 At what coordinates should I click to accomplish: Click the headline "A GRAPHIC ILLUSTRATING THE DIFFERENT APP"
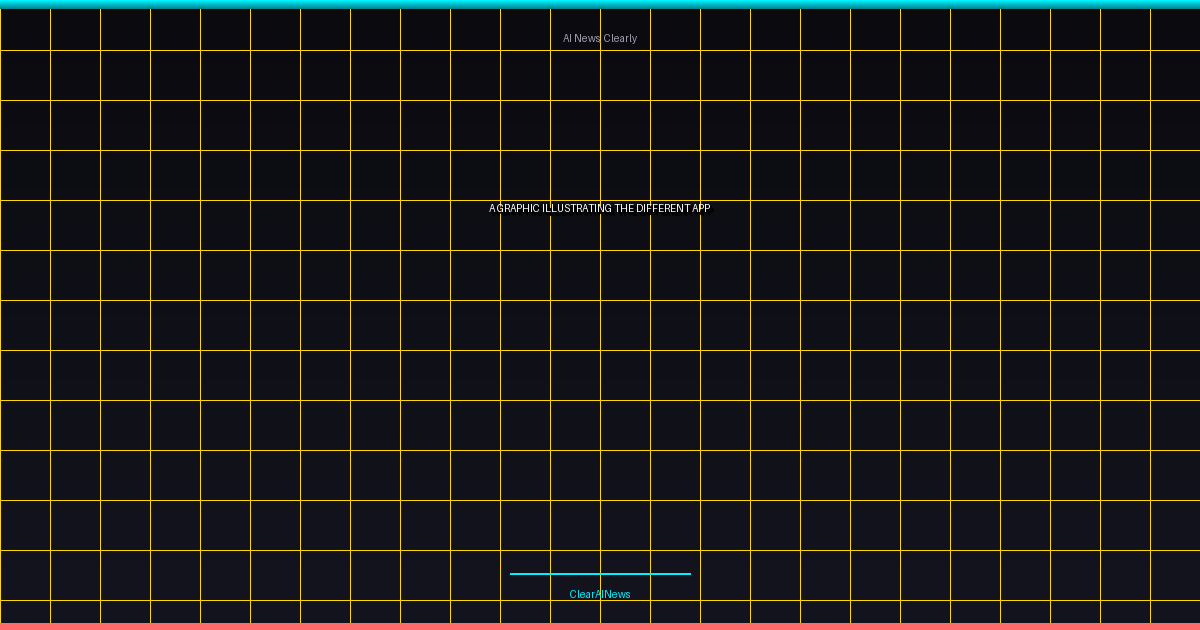[600, 208]
